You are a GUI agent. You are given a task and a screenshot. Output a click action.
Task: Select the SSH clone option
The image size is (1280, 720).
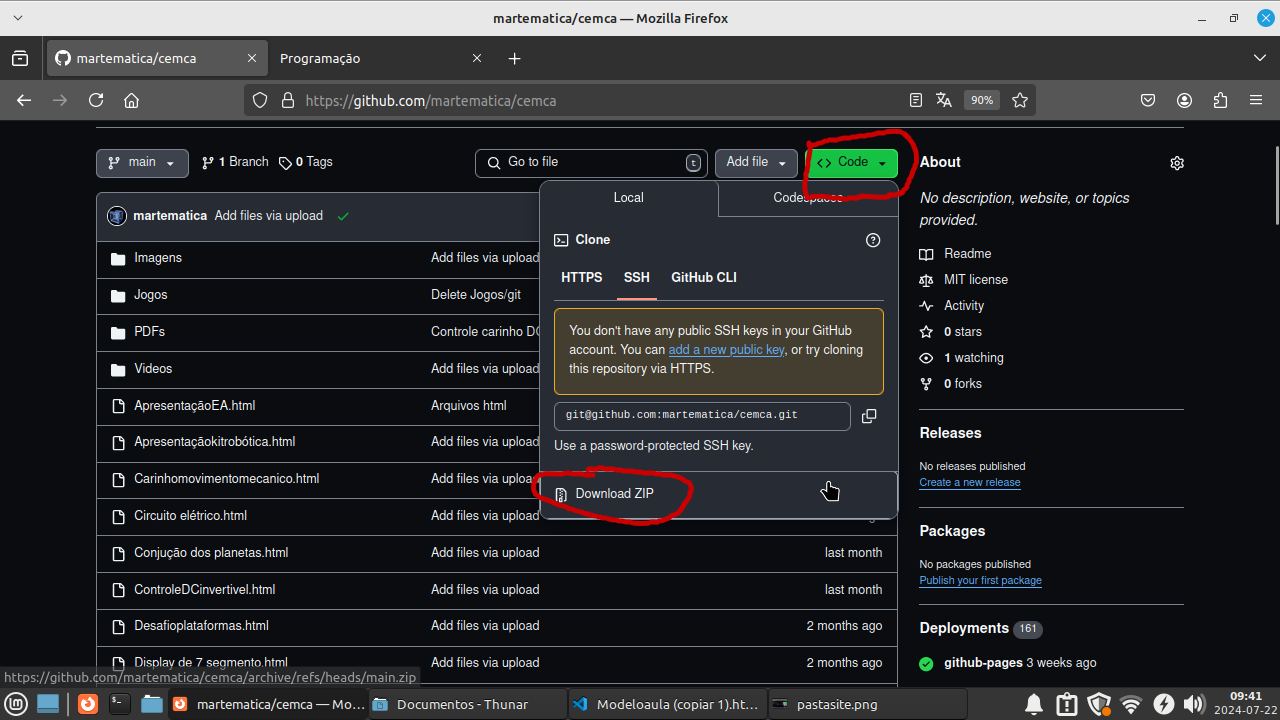coord(637,278)
